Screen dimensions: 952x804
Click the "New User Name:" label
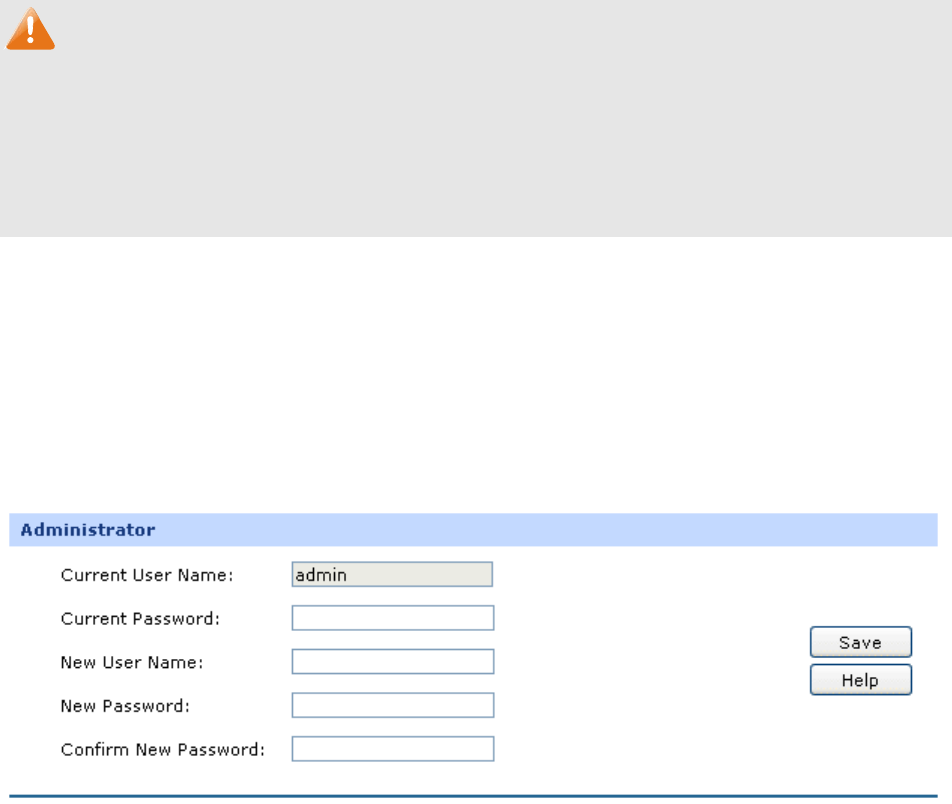tap(132, 663)
